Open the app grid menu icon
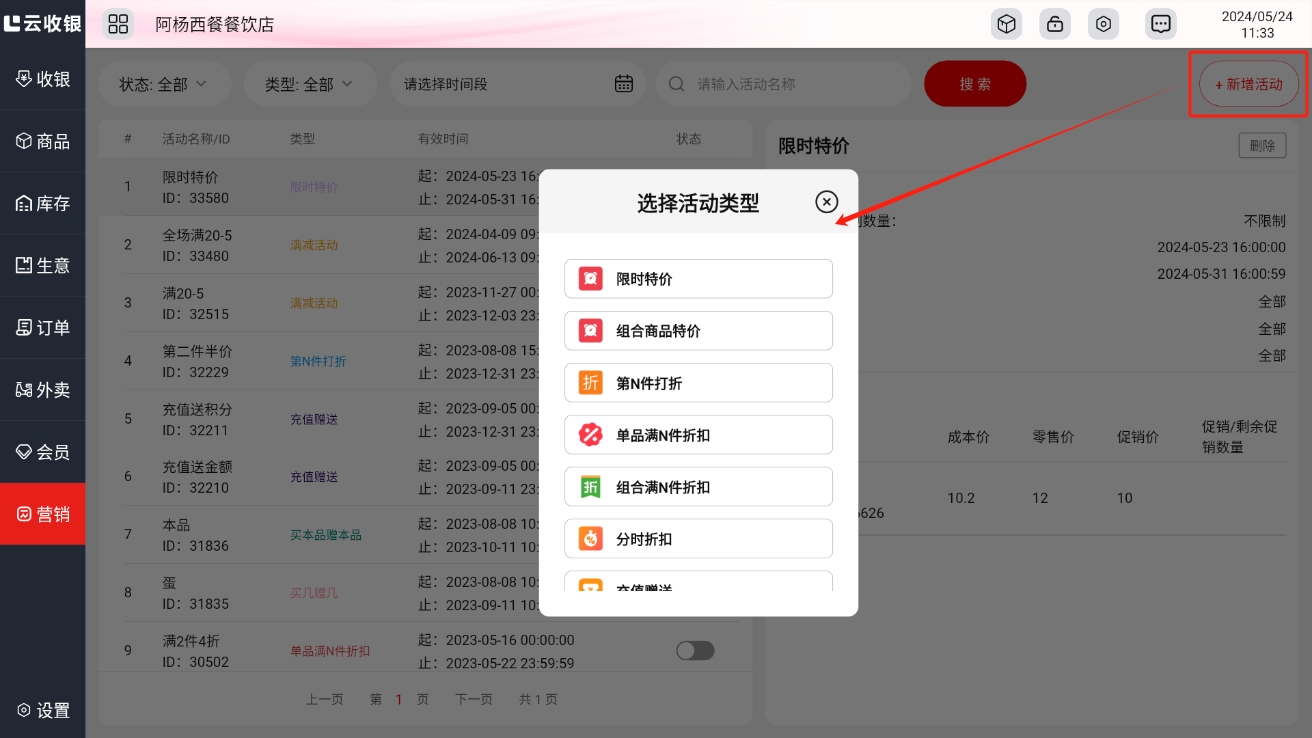Screen dimensions: 1312x738 [x=118, y=24]
